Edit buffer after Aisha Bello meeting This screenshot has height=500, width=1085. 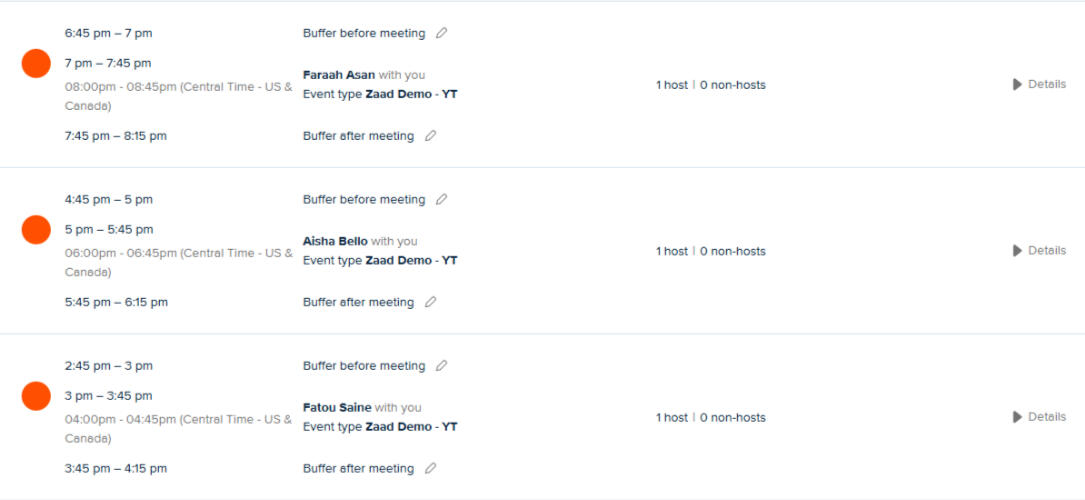click(x=430, y=302)
